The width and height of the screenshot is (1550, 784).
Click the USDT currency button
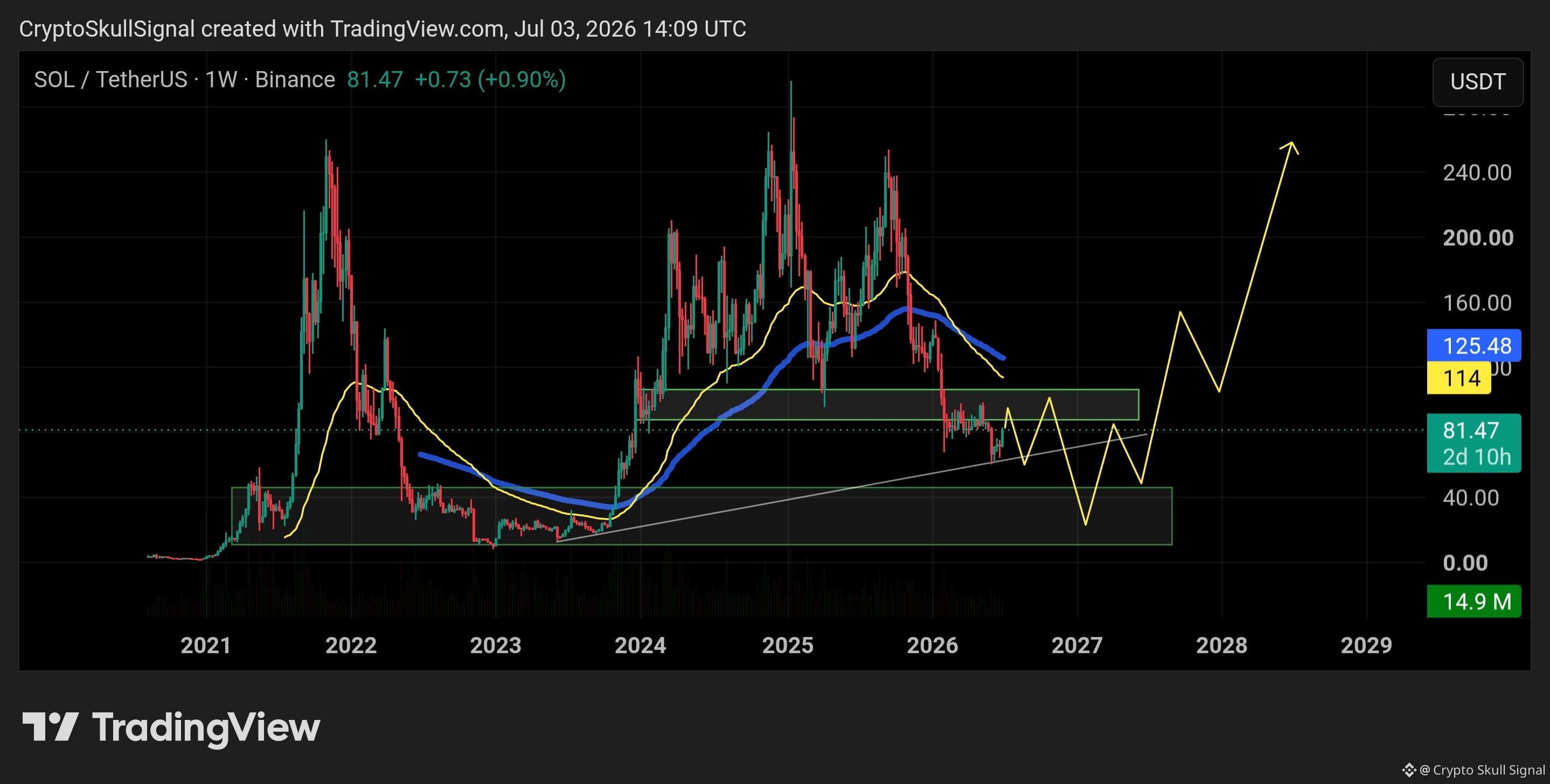1478,82
